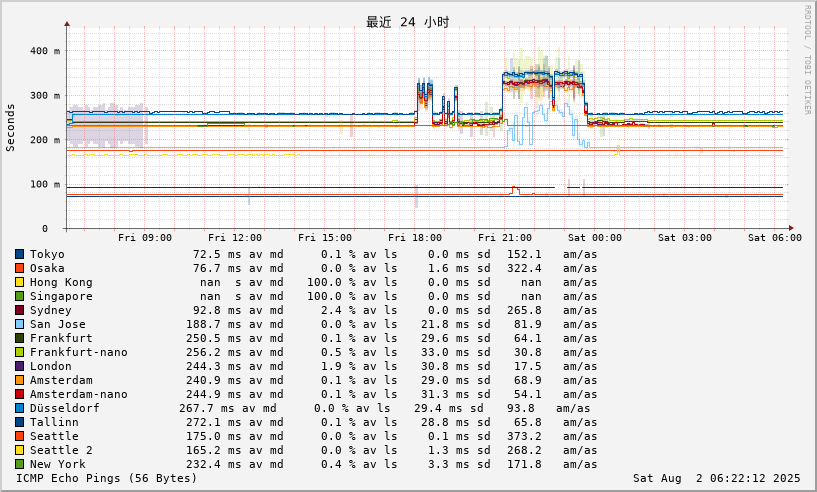
Task: Click the Fri 18:00 time axis label
Action: tap(415, 238)
